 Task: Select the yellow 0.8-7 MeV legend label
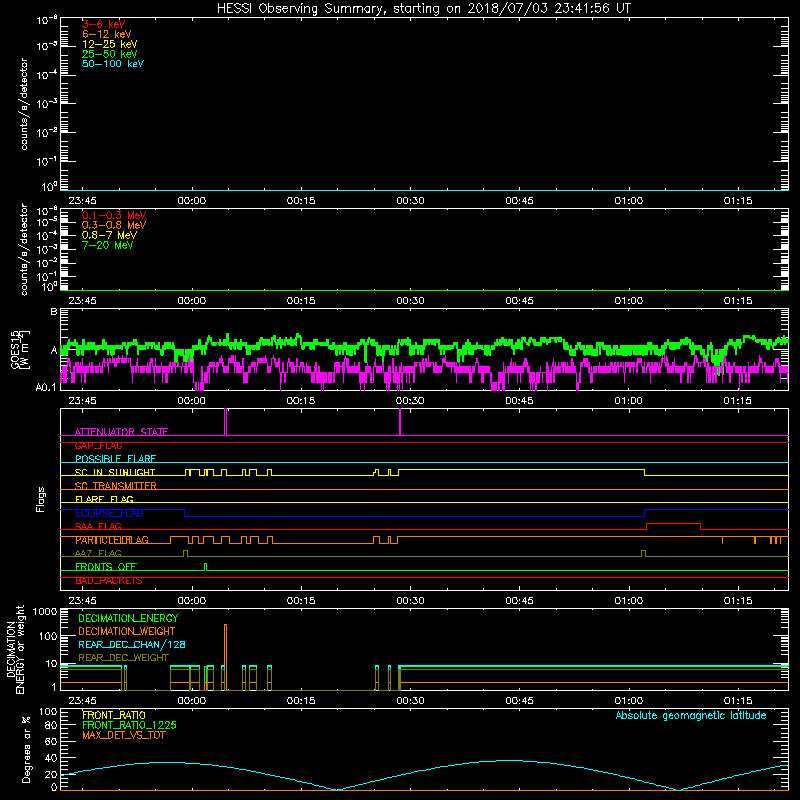[109, 235]
